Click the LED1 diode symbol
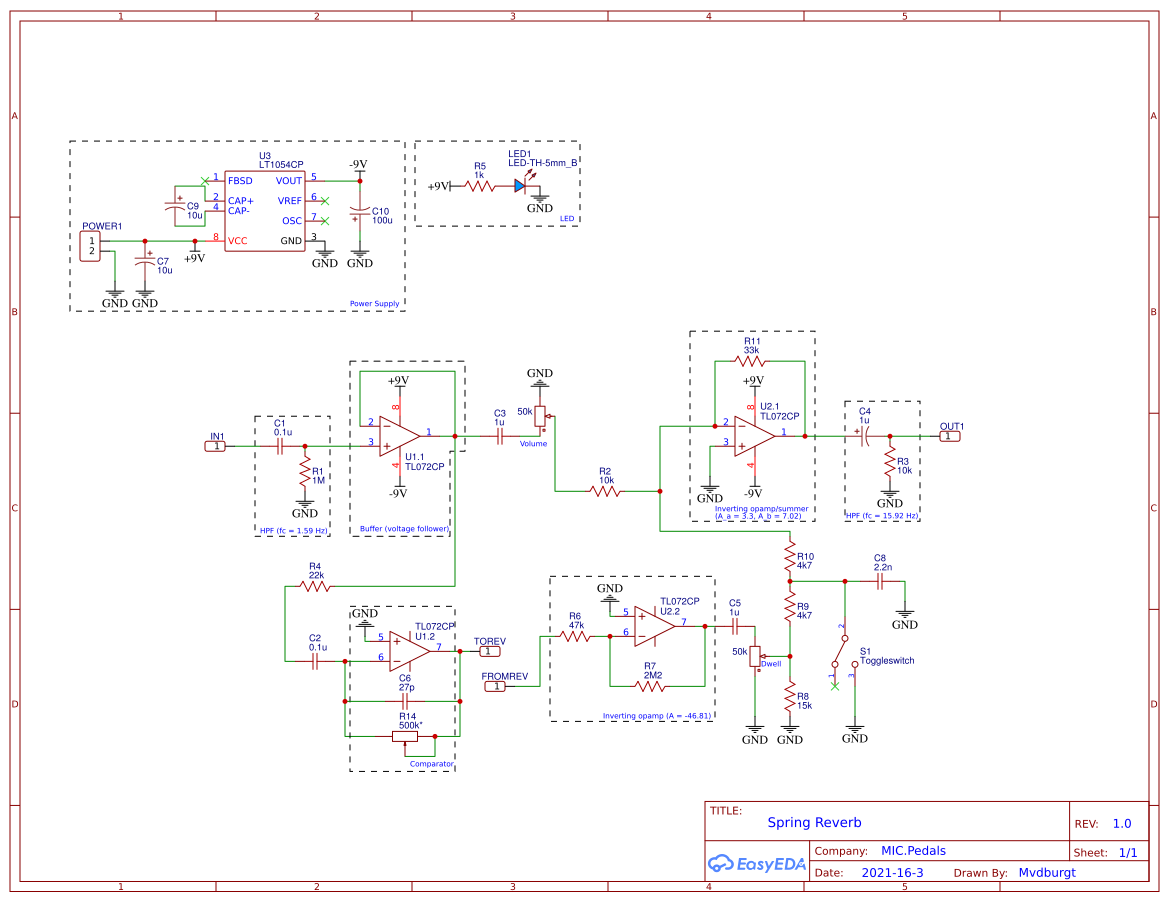 (x=521, y=186)
